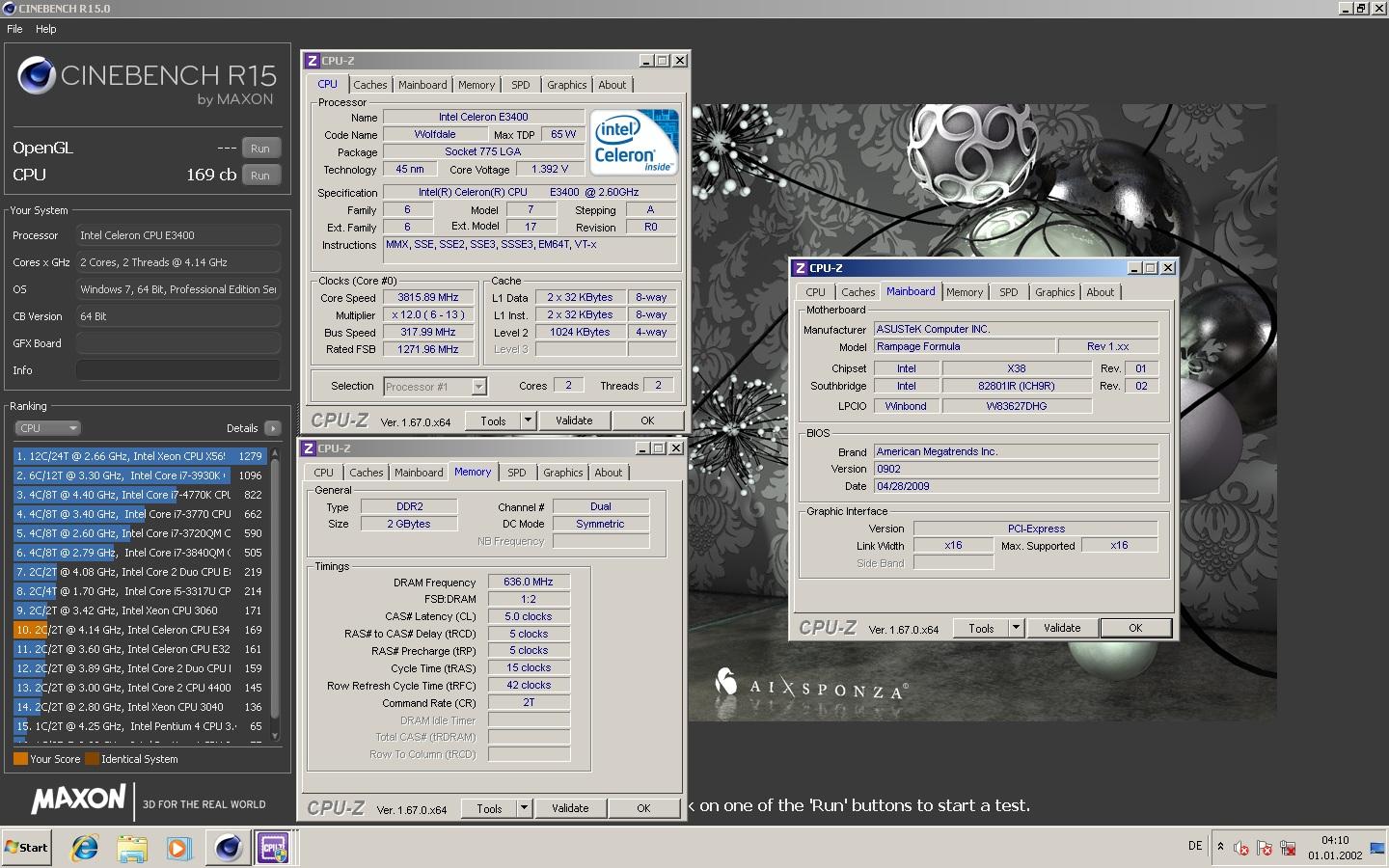Image resolution: width=1389 pixels, height=868 pixels.
Task: Click the CPU-Z logo icon in Memory window titlebar
Action: point(308,448)
